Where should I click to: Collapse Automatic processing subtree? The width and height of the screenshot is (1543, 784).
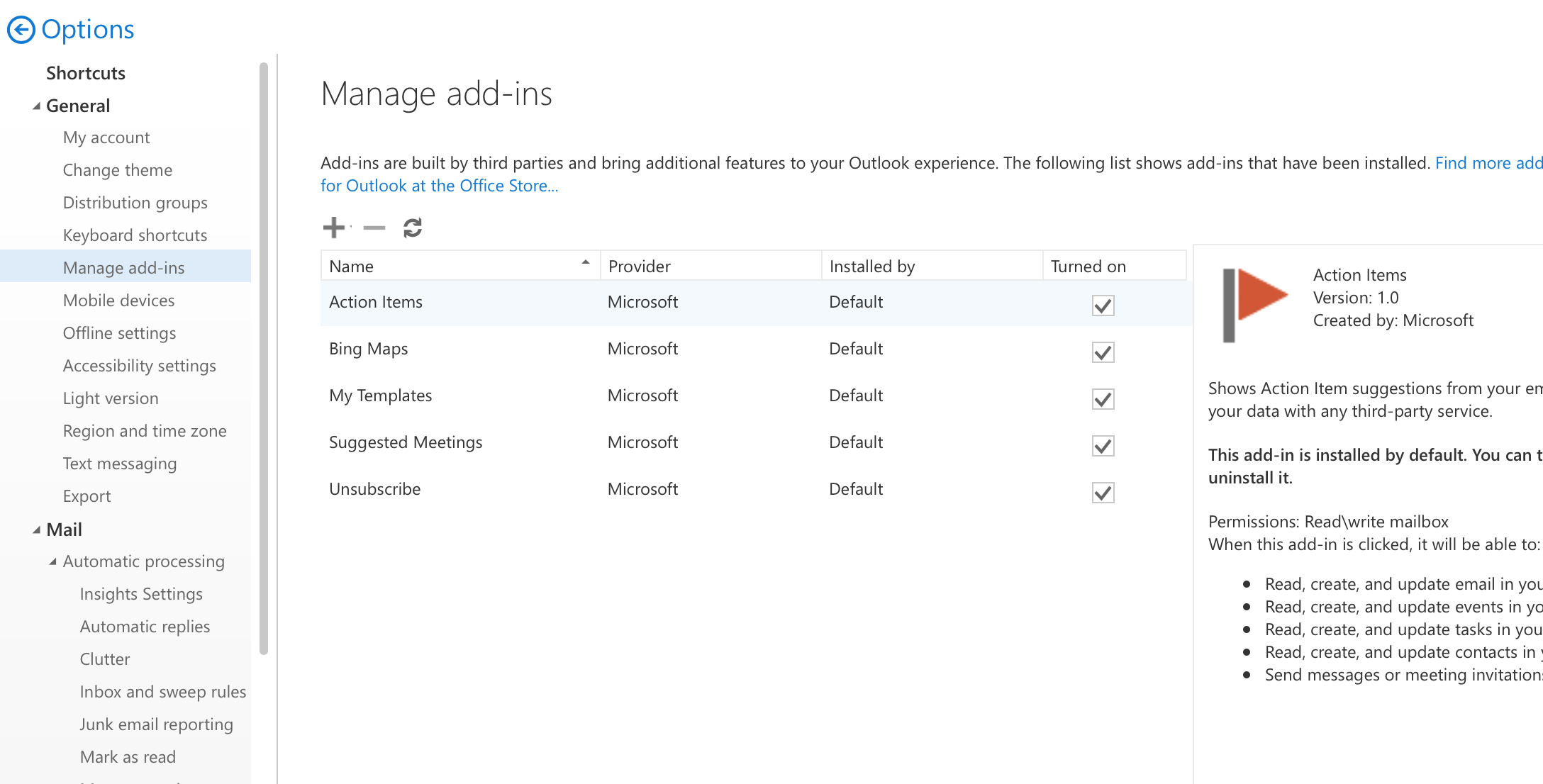(52, 561)
